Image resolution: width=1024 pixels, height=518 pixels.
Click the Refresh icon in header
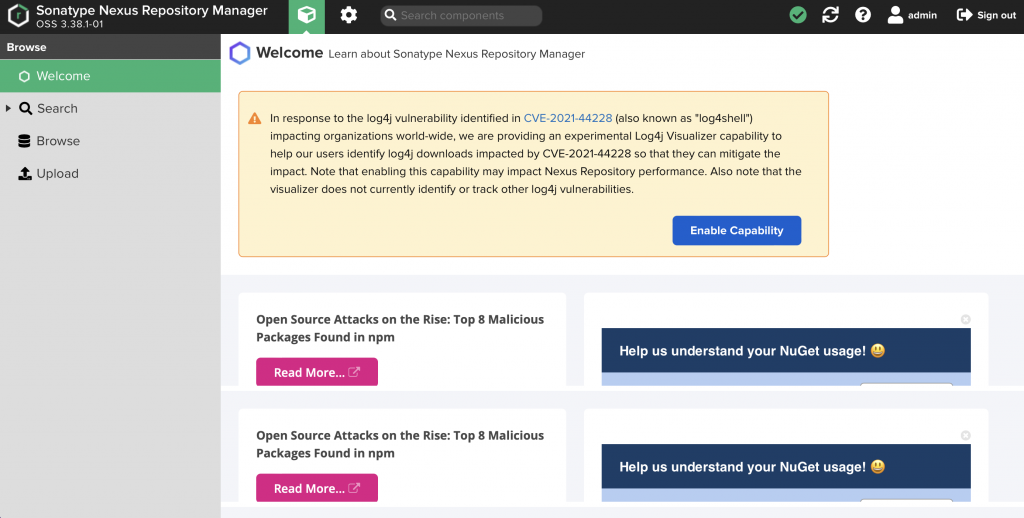(830, 16)
